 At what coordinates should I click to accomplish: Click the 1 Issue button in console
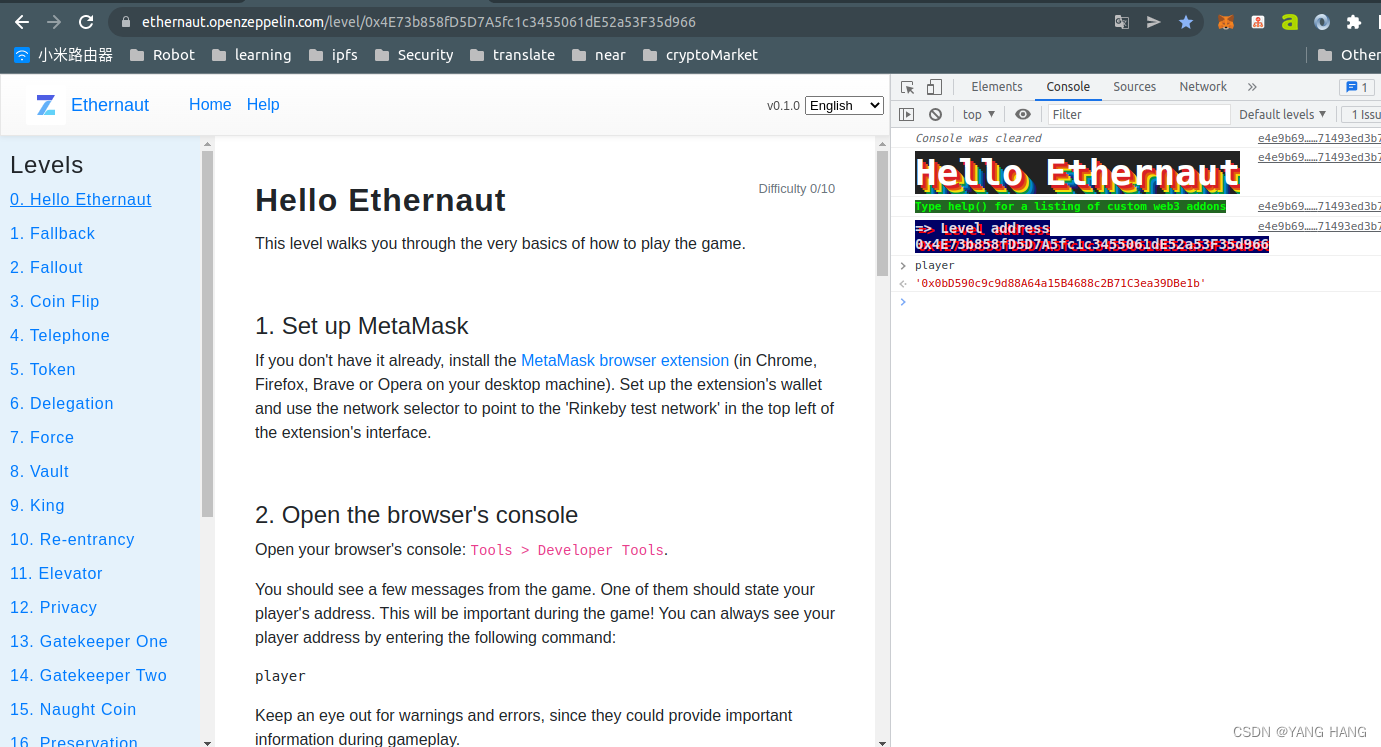tap(1361, 115)
